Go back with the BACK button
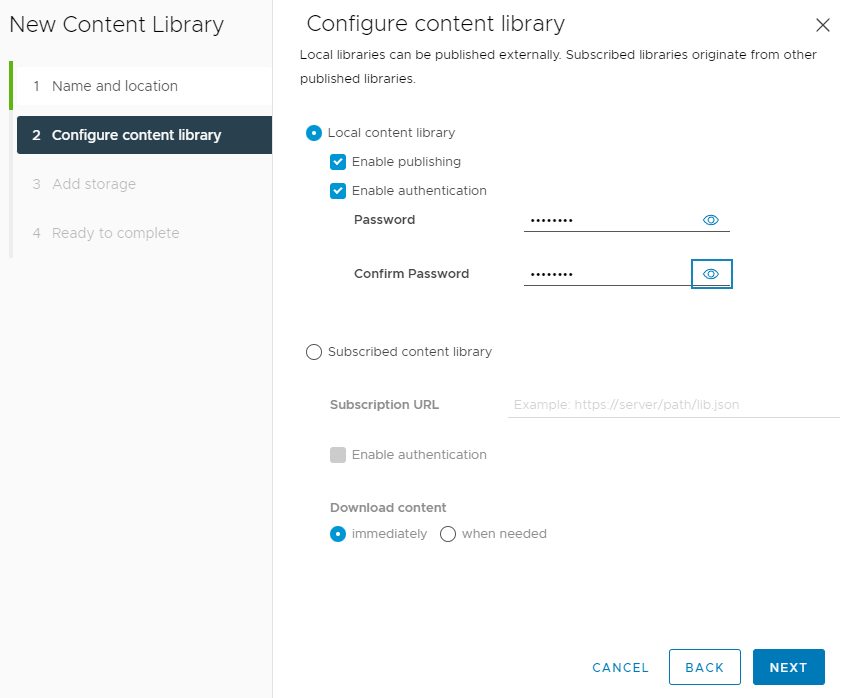Image resolution: width=844 pixels, height=698 pixels. click(705, 667)
